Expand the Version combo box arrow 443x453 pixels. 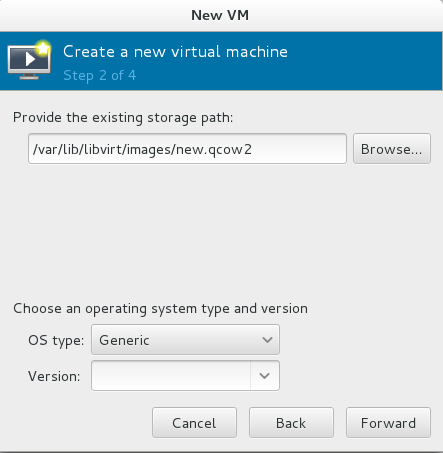265,376
